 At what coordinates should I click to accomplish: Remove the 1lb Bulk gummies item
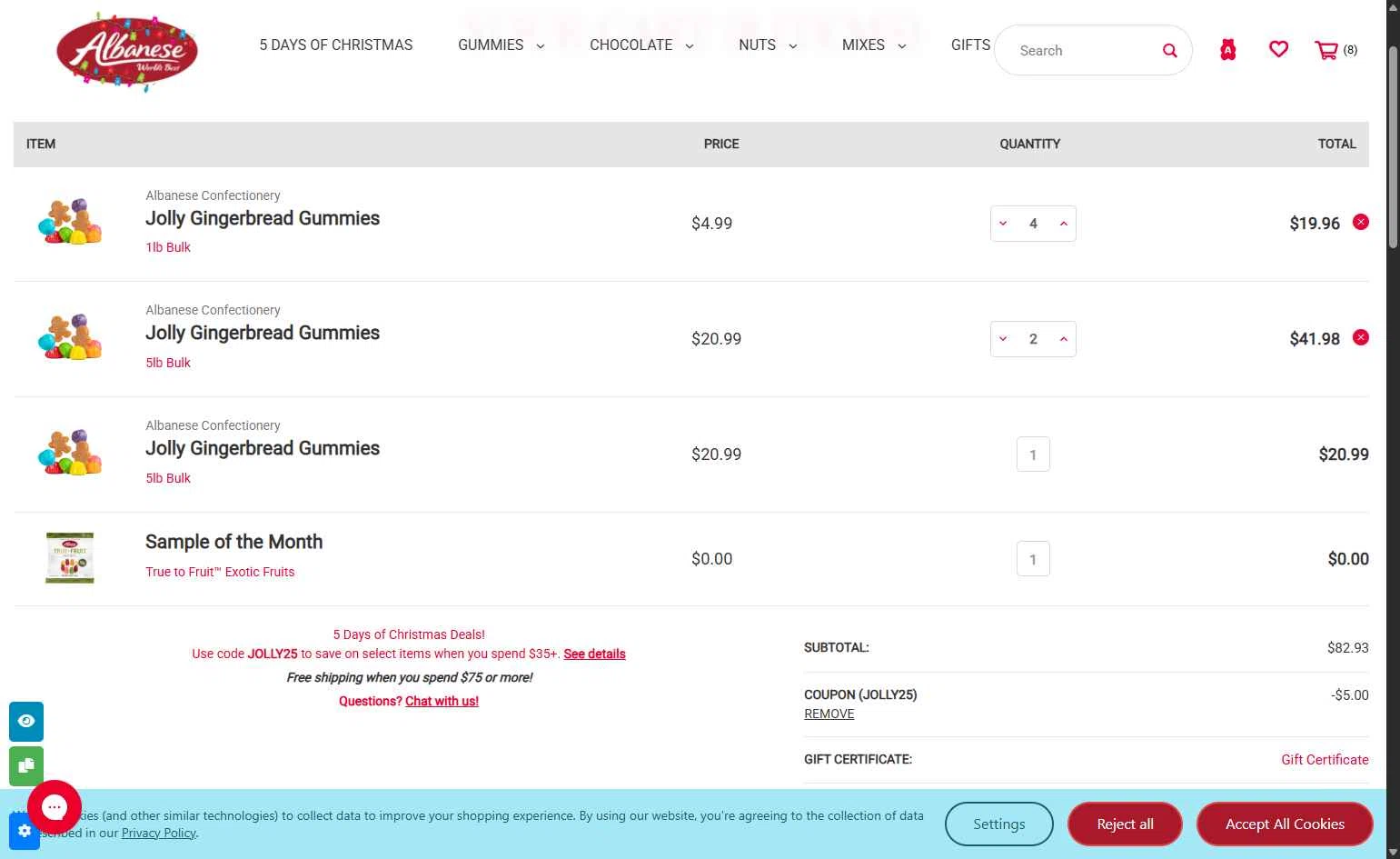(1361, 222)
